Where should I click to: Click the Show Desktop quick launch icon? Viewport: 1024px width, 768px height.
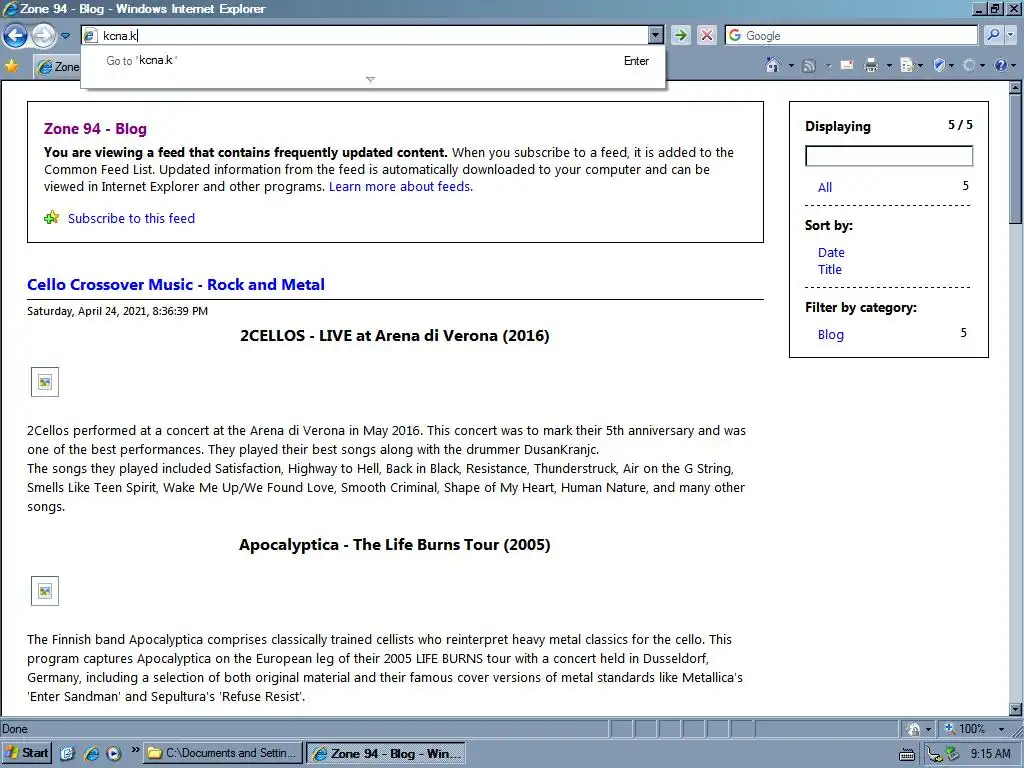pyautogui.click(x=67, y=753)
